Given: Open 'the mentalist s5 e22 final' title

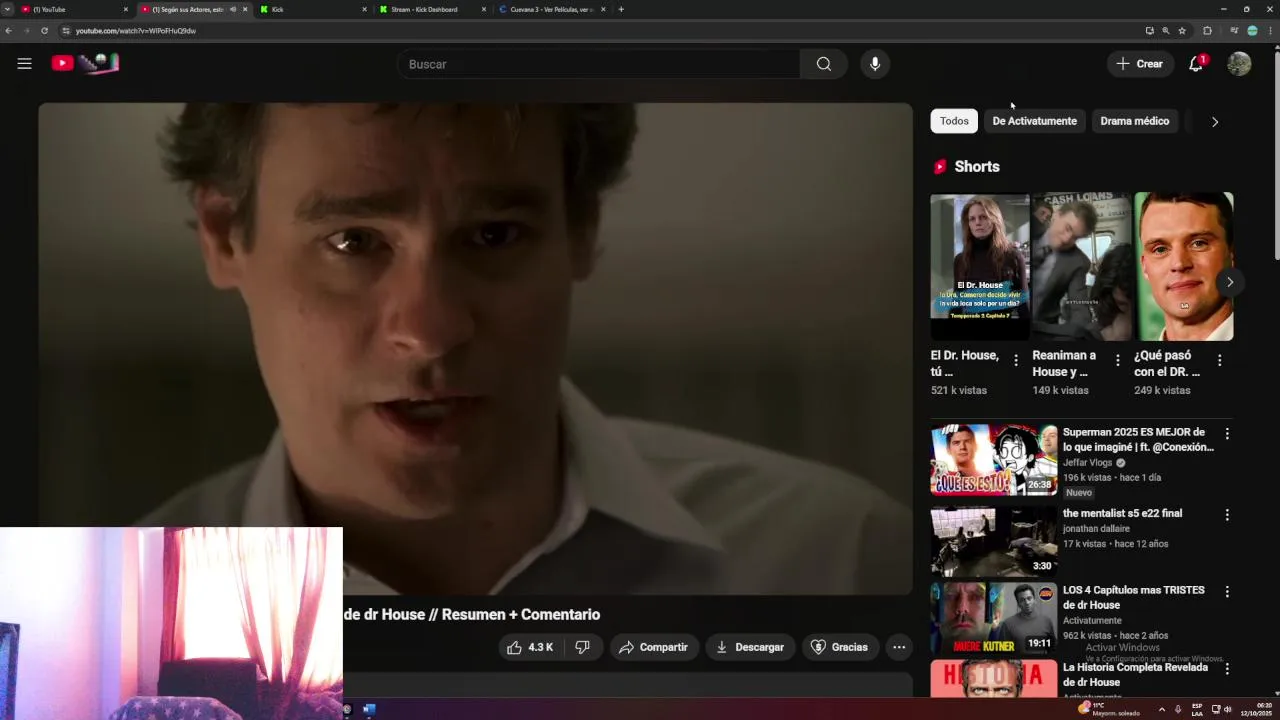Looking at the screenshot, I should click(x=1122, y=513).
